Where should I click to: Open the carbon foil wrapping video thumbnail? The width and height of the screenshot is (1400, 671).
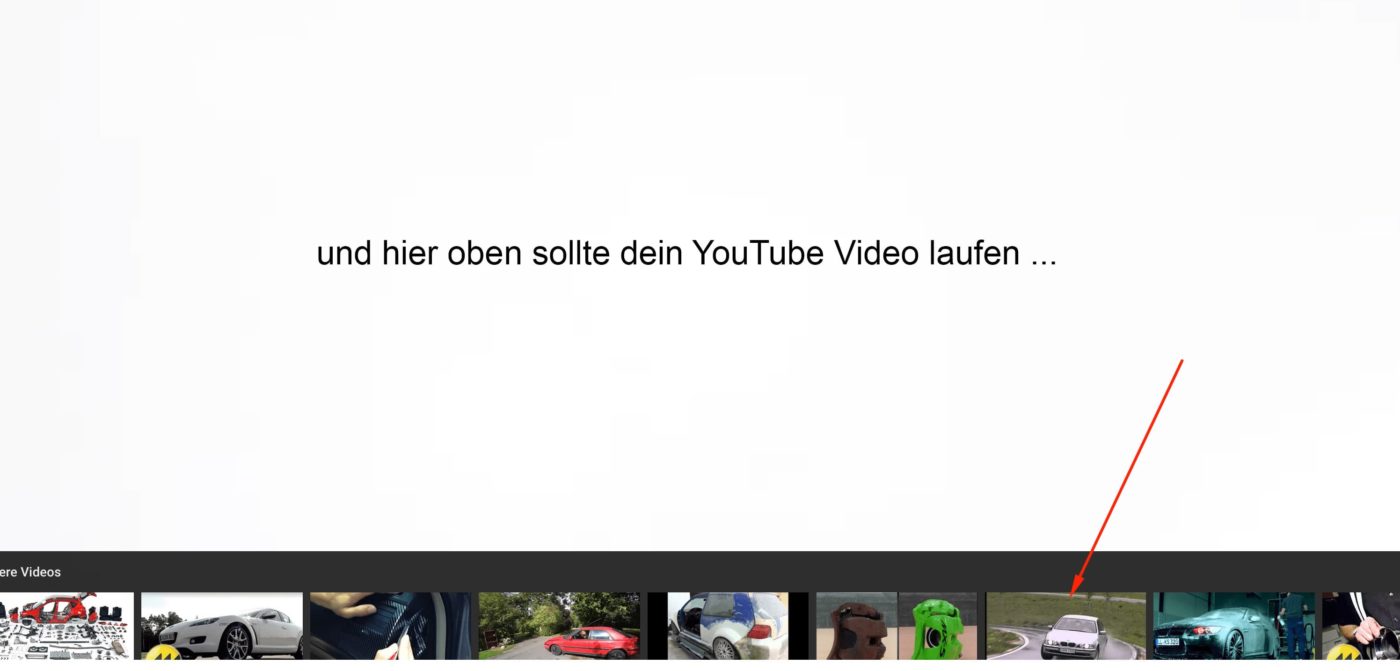point(390,626)
